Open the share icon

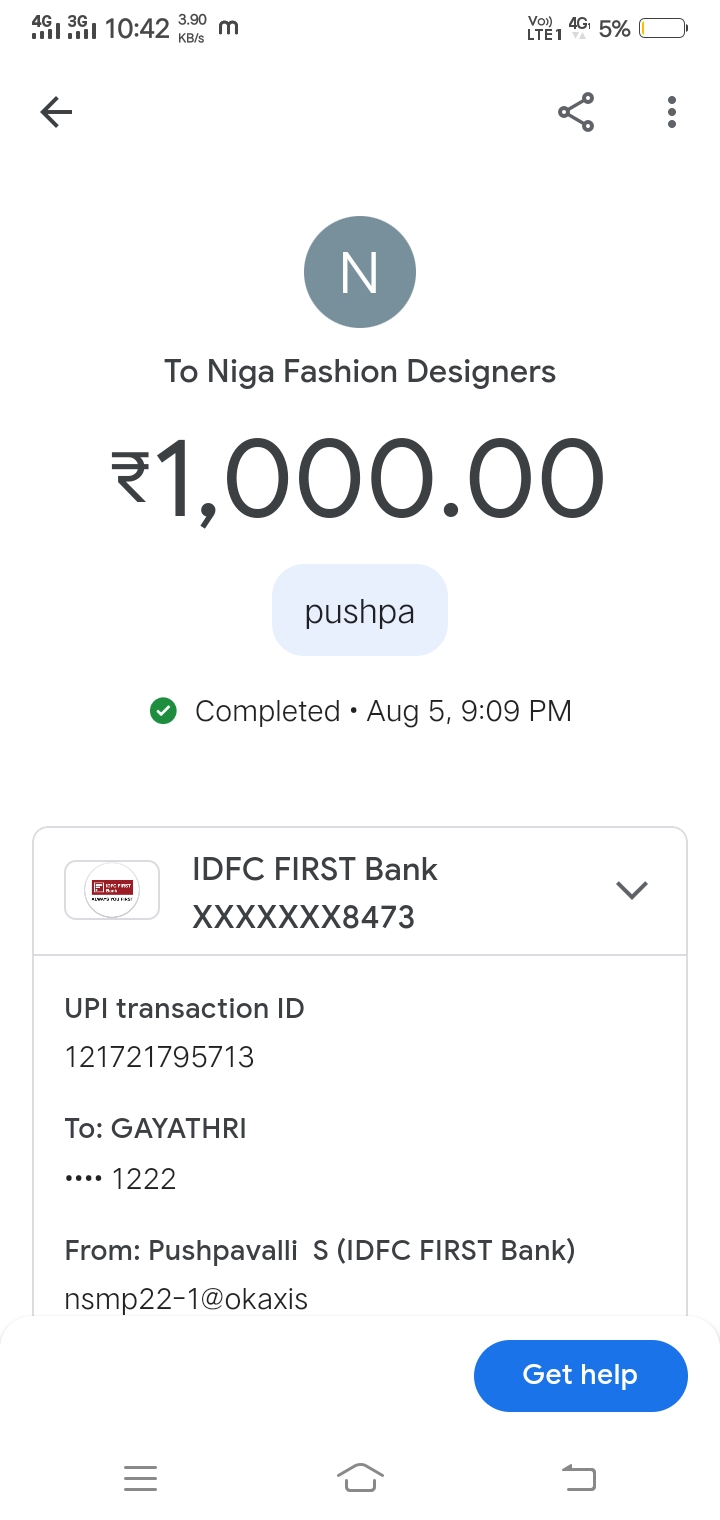tap(576, 112)
